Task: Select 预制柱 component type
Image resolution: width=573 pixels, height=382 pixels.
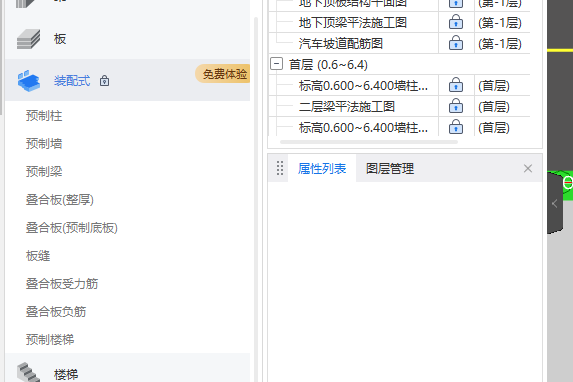Action: pos(44,116)
